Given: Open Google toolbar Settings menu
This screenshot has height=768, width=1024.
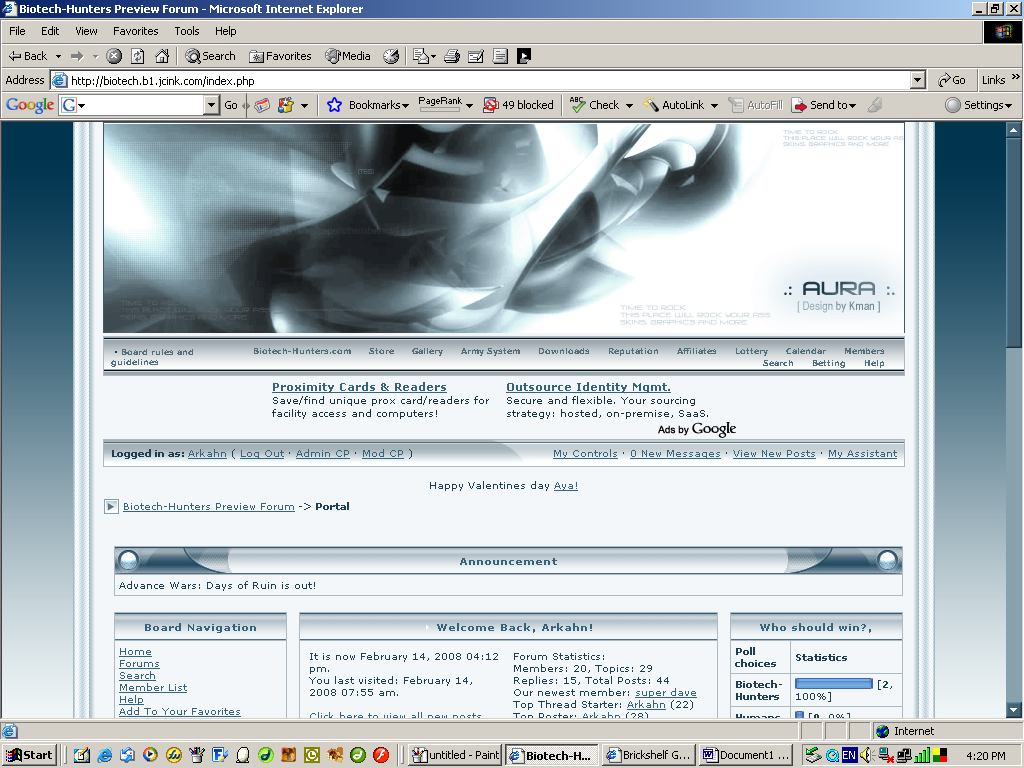Looking at the screenshot, I should click(x=978, y=104).
